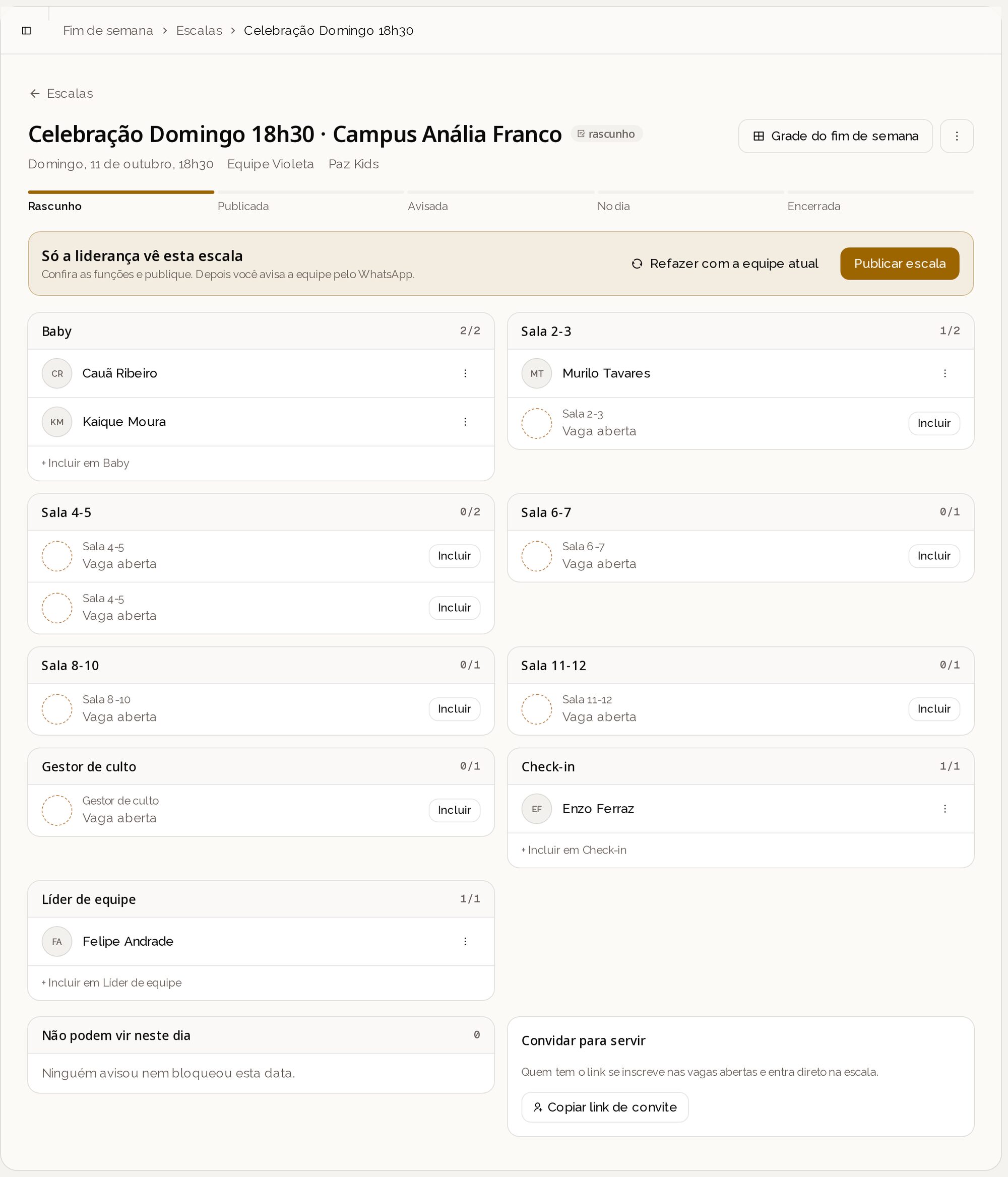Screen dimensions: 1008x1177
Task: Open Grade do fim de semana
Action: tap(835, 136)
